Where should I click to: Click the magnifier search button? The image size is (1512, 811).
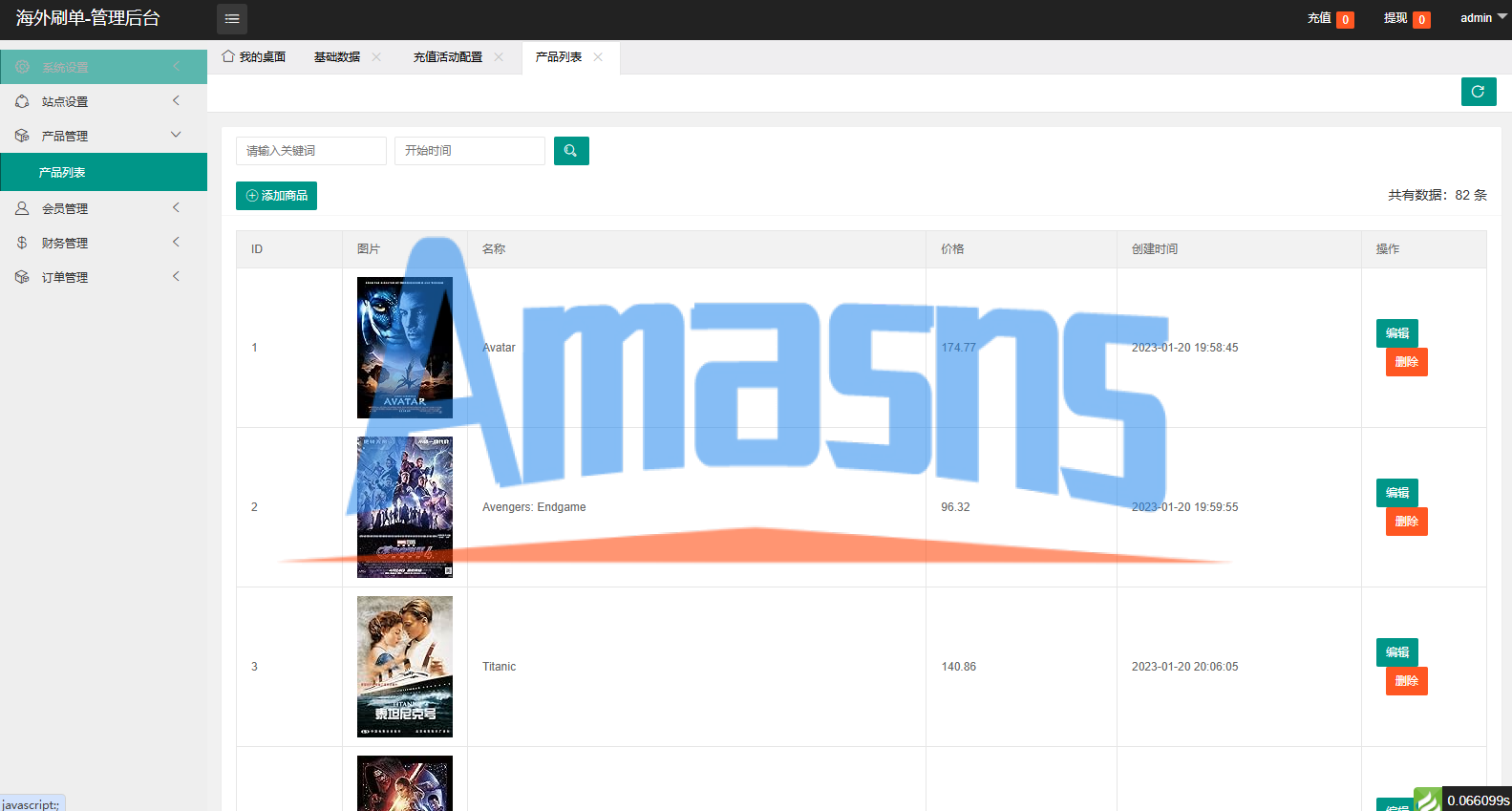[x=571, y=151]
